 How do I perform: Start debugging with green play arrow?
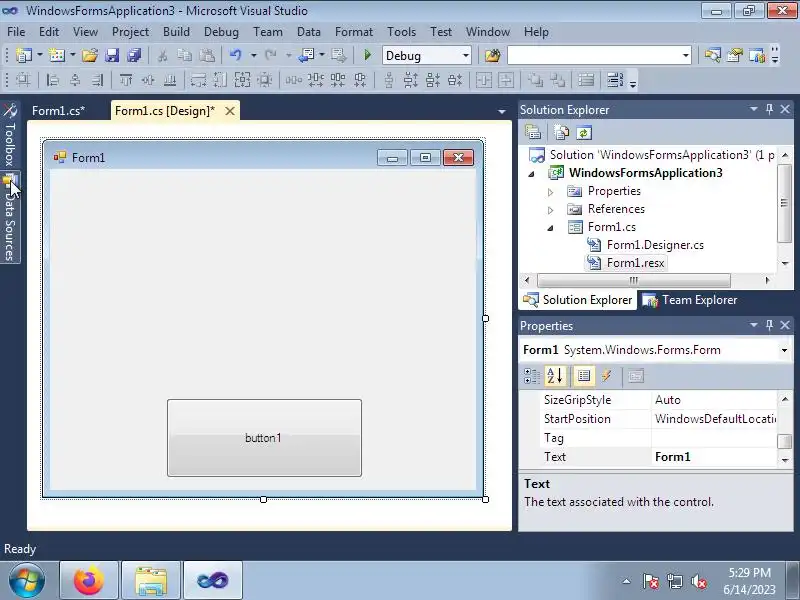point(367,55)
